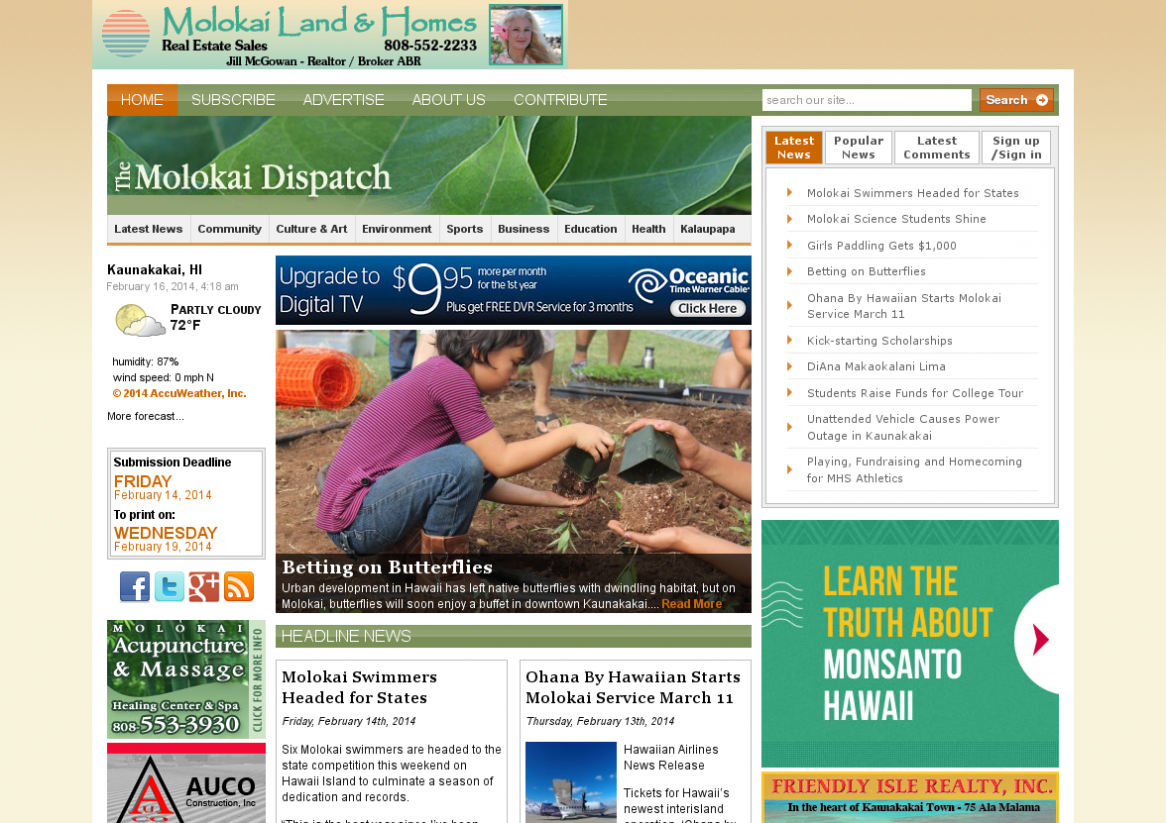Open Ohana By Hawaiian sidebar link
This screenshot has width=1166, height=823.
[x=904, y=306]
